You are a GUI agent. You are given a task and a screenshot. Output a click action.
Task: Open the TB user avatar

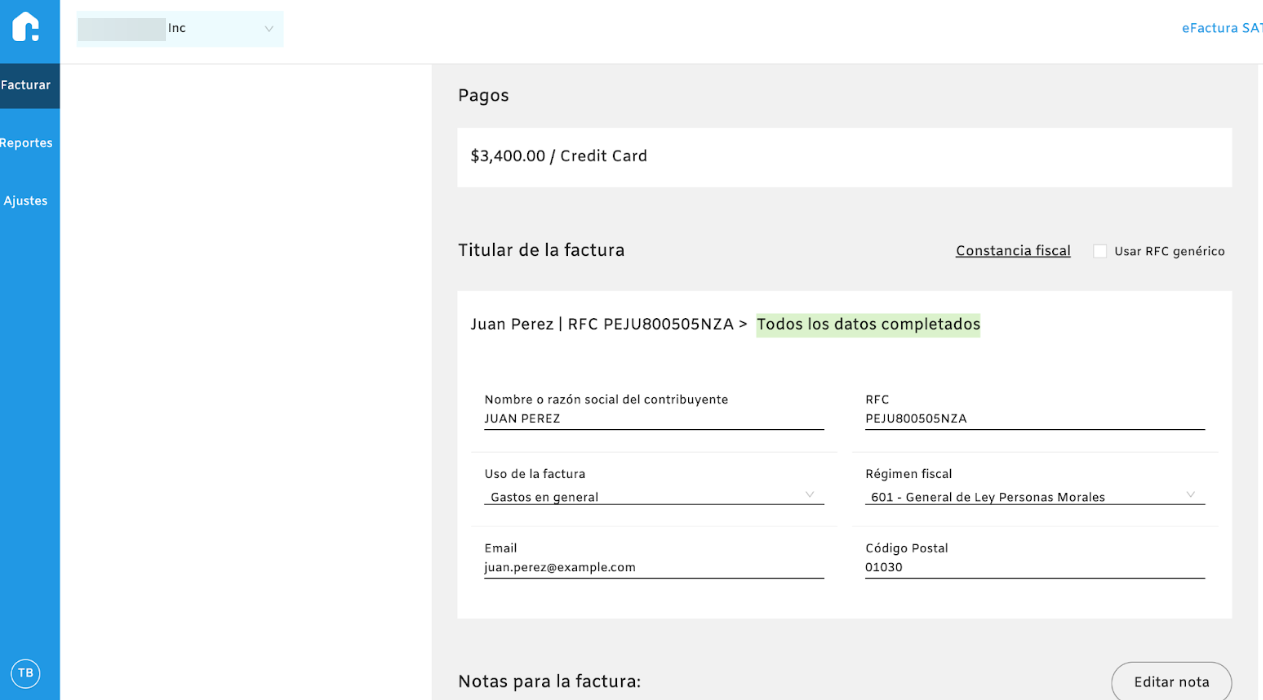coord(25,673)
